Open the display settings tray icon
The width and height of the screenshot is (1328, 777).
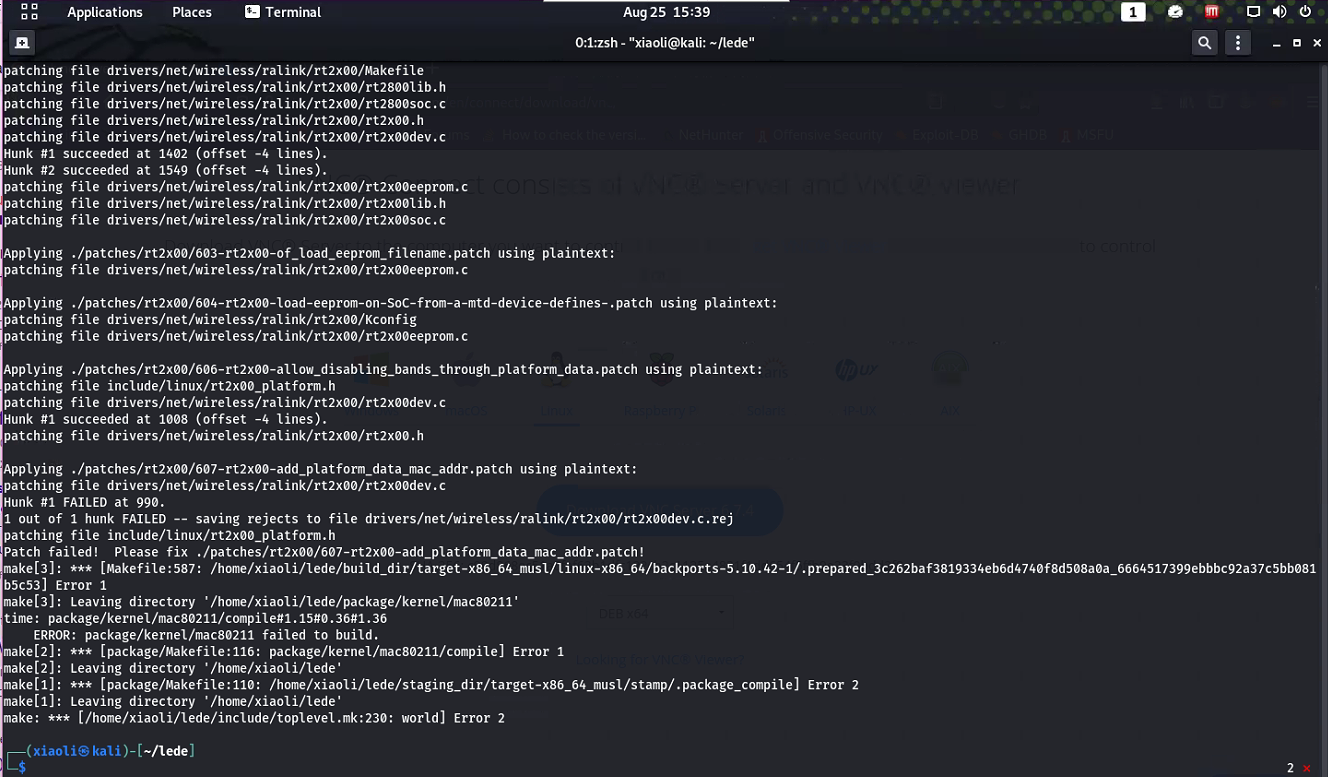(x=1254, y=11)
